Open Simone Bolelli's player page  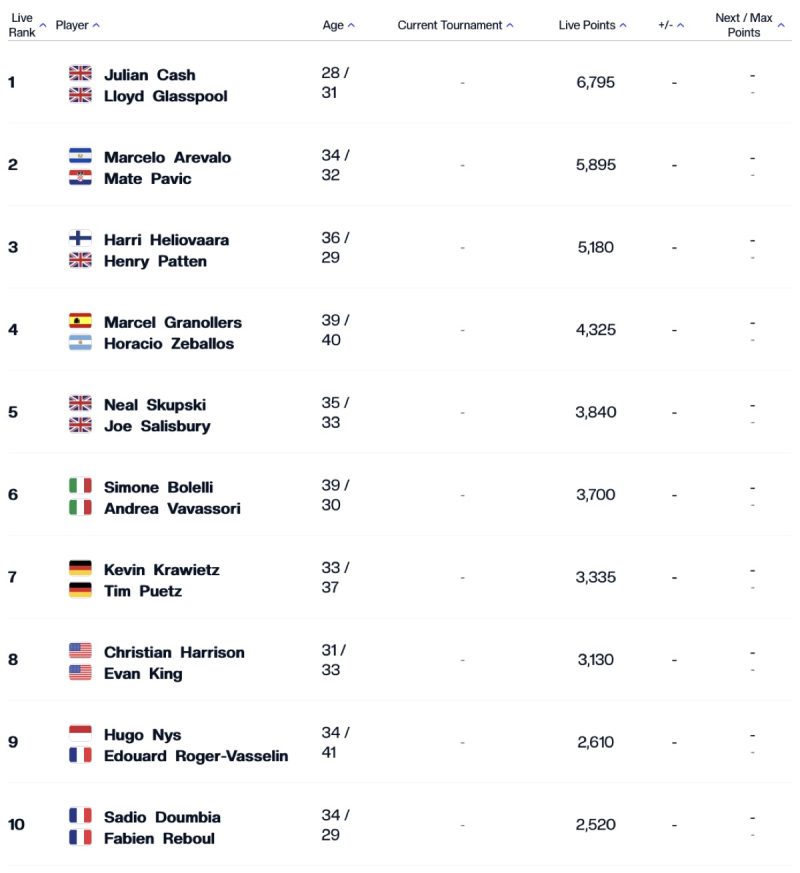click(x=158, y=487)
